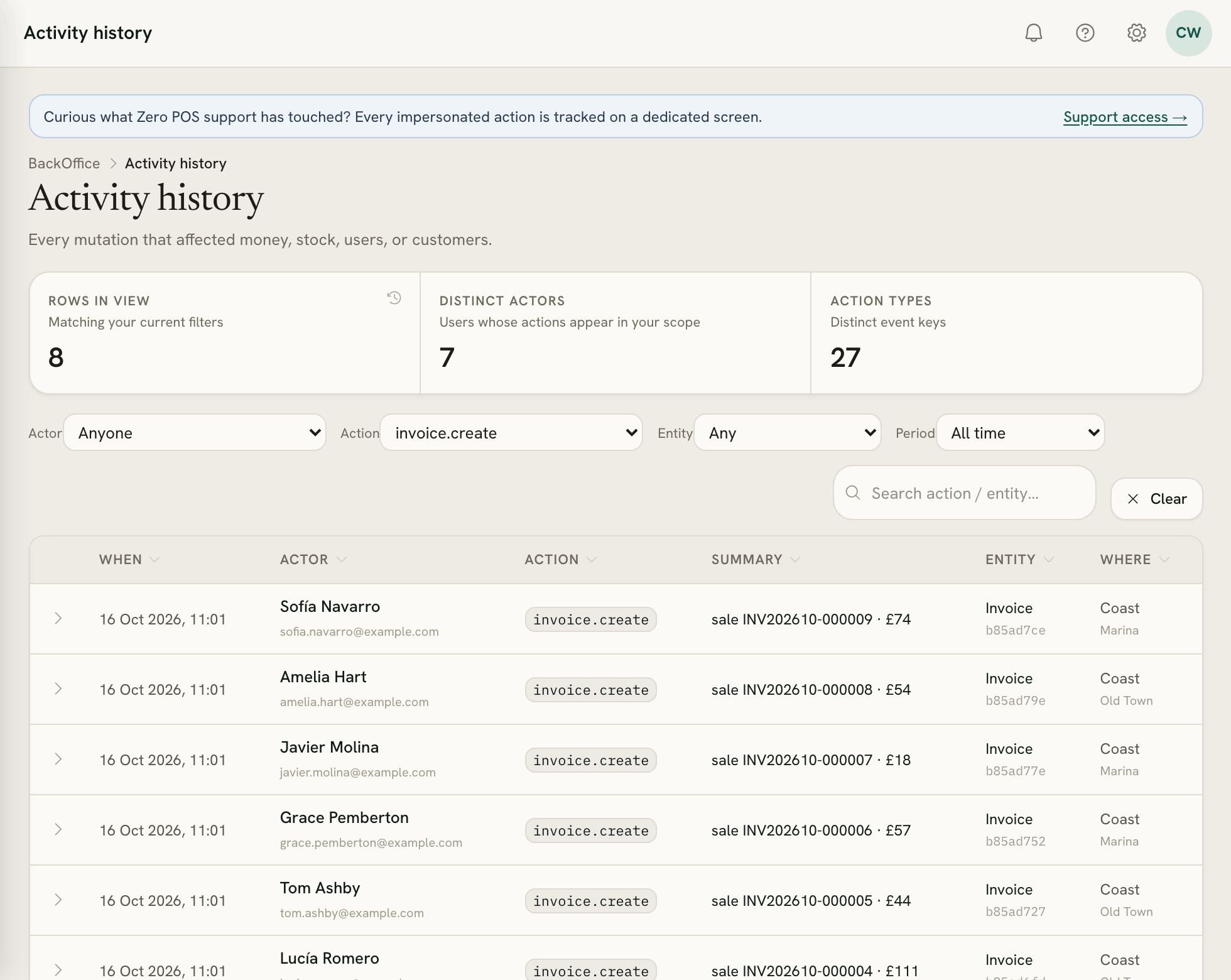
Task: Click summary 'sale INV202610-000008 · £54'
Action: click(x=811, y=690)
